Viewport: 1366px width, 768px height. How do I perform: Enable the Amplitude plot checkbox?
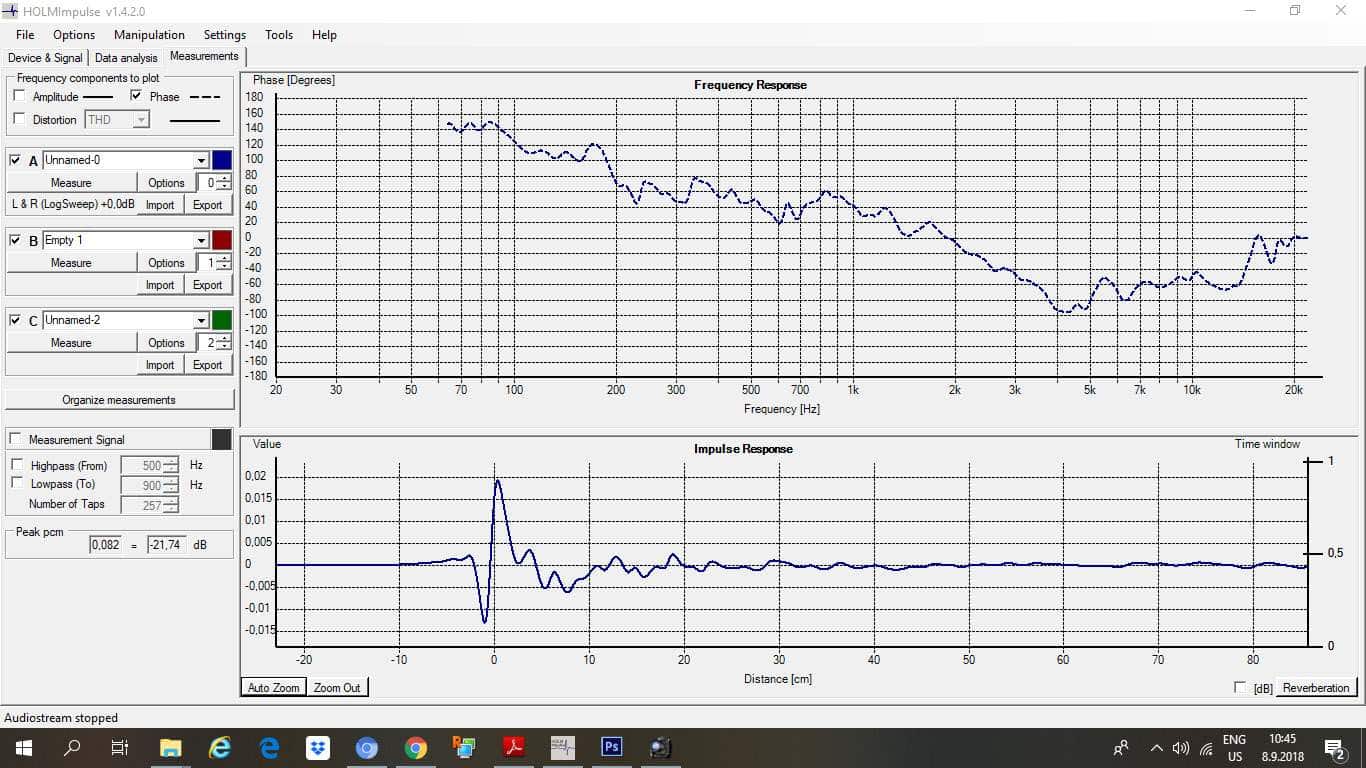(x=19, y=96)
